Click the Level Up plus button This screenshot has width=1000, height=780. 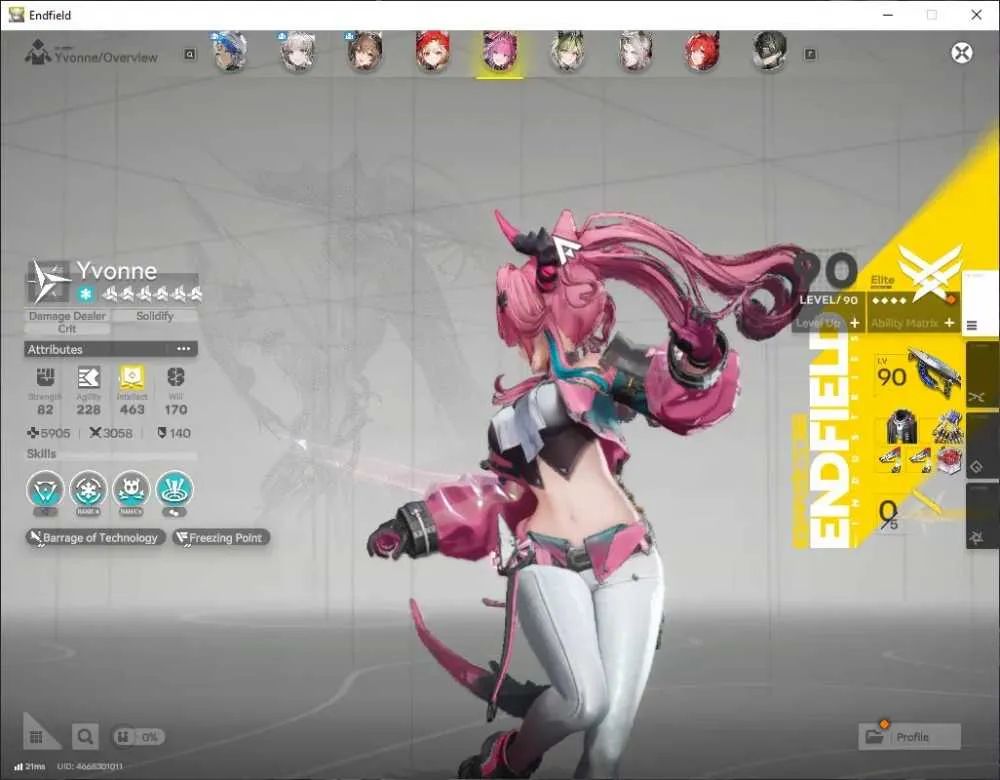855,323
